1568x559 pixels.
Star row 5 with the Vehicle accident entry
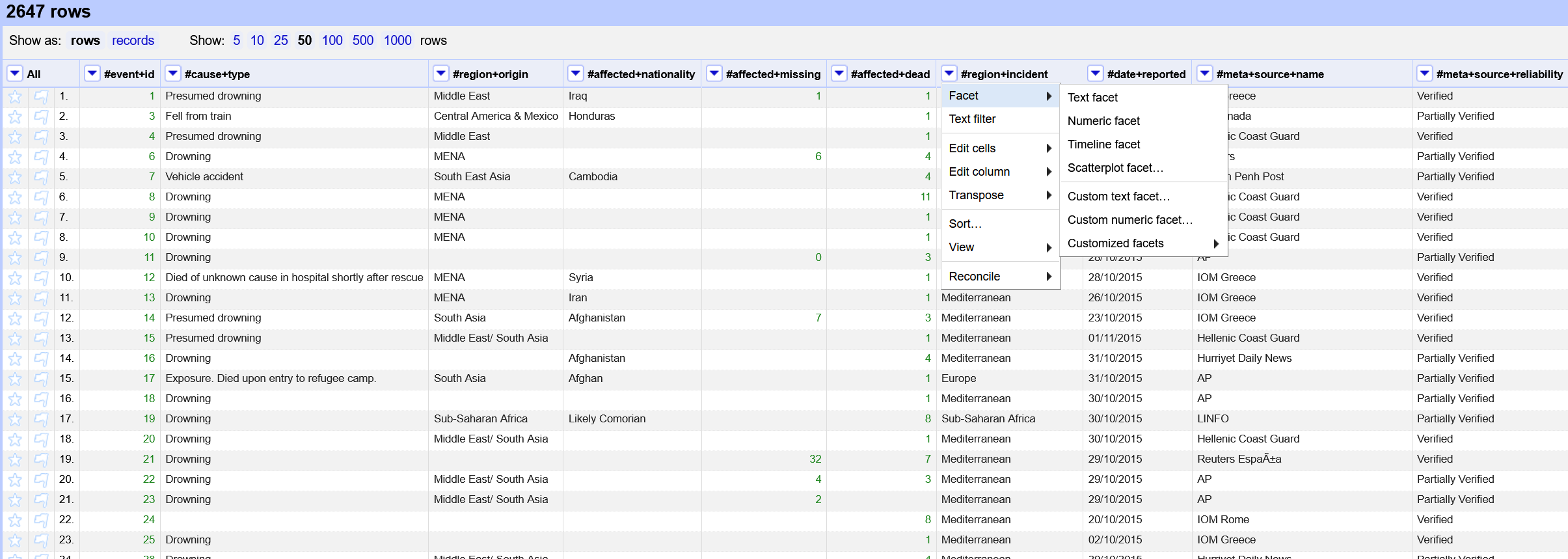(15, 178)
